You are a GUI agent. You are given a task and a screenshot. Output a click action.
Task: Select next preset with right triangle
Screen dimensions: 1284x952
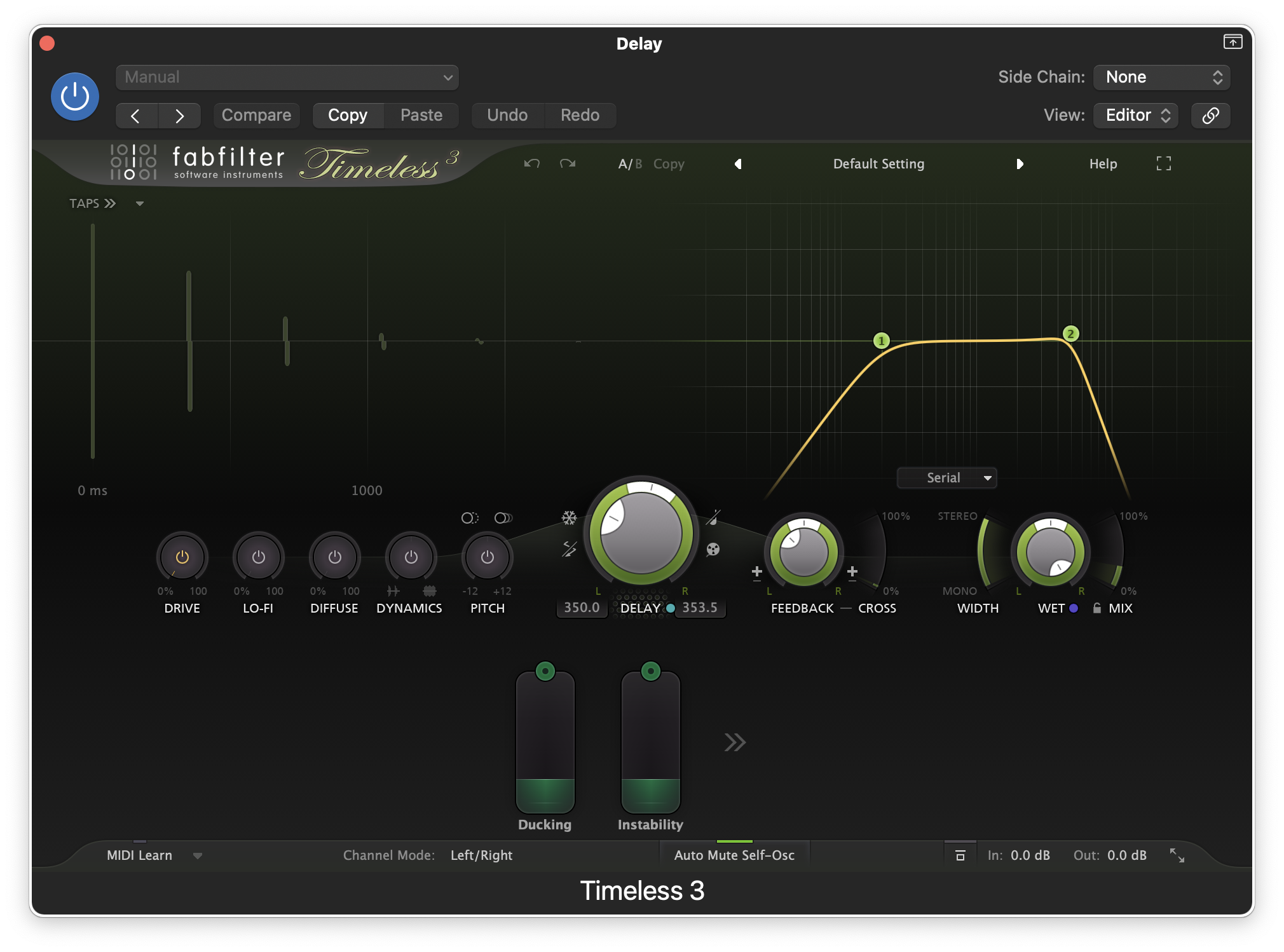(x=1020, y=164)
